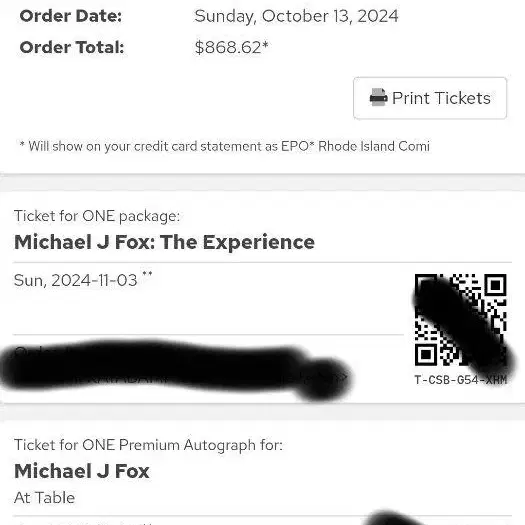The width and height of the screenshot is (525, 525).
Task: Click the printer icon beside Print Tickets
Action: [379, 97]
